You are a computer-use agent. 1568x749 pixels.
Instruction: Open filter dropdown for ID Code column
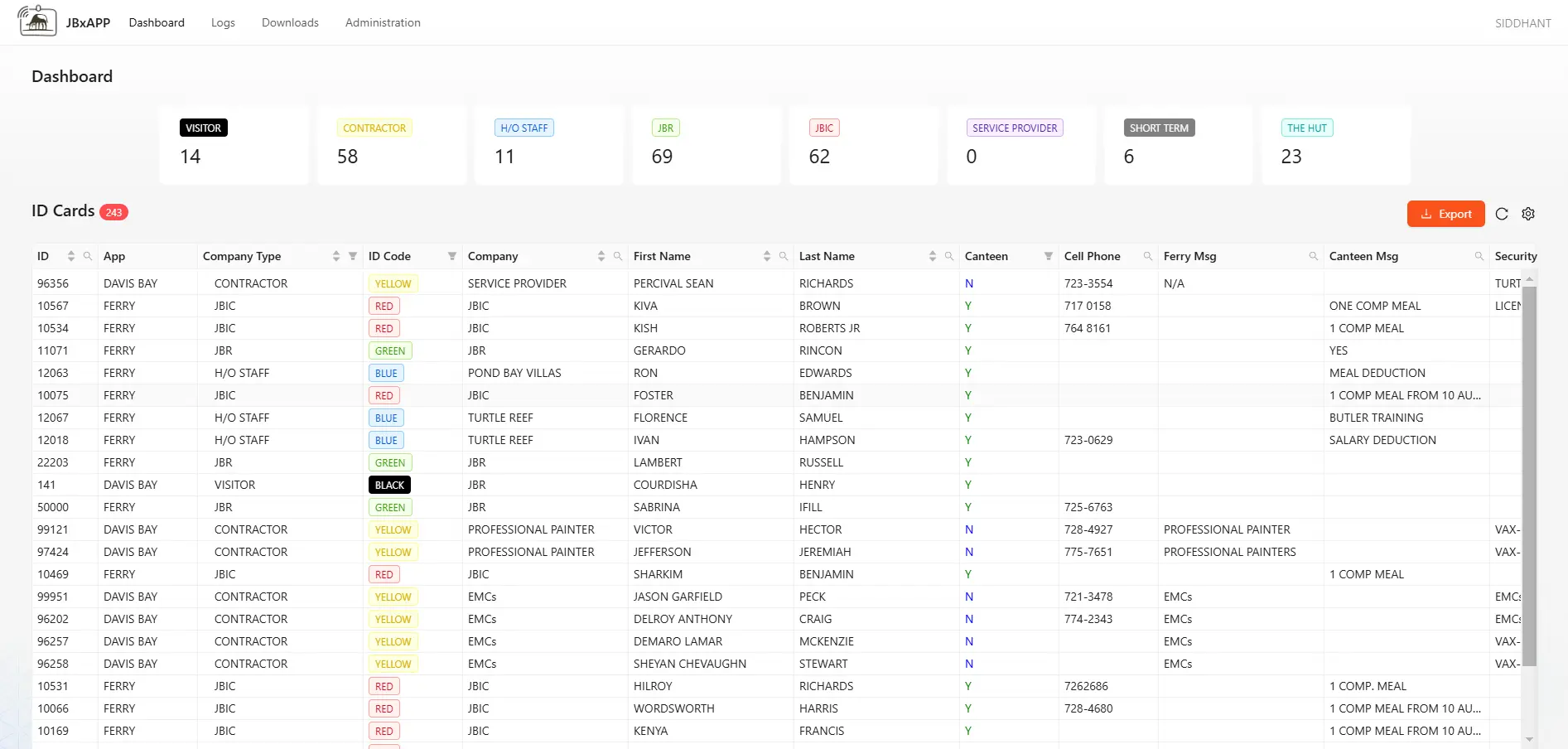pyautogui.click(x=452, y=256)
